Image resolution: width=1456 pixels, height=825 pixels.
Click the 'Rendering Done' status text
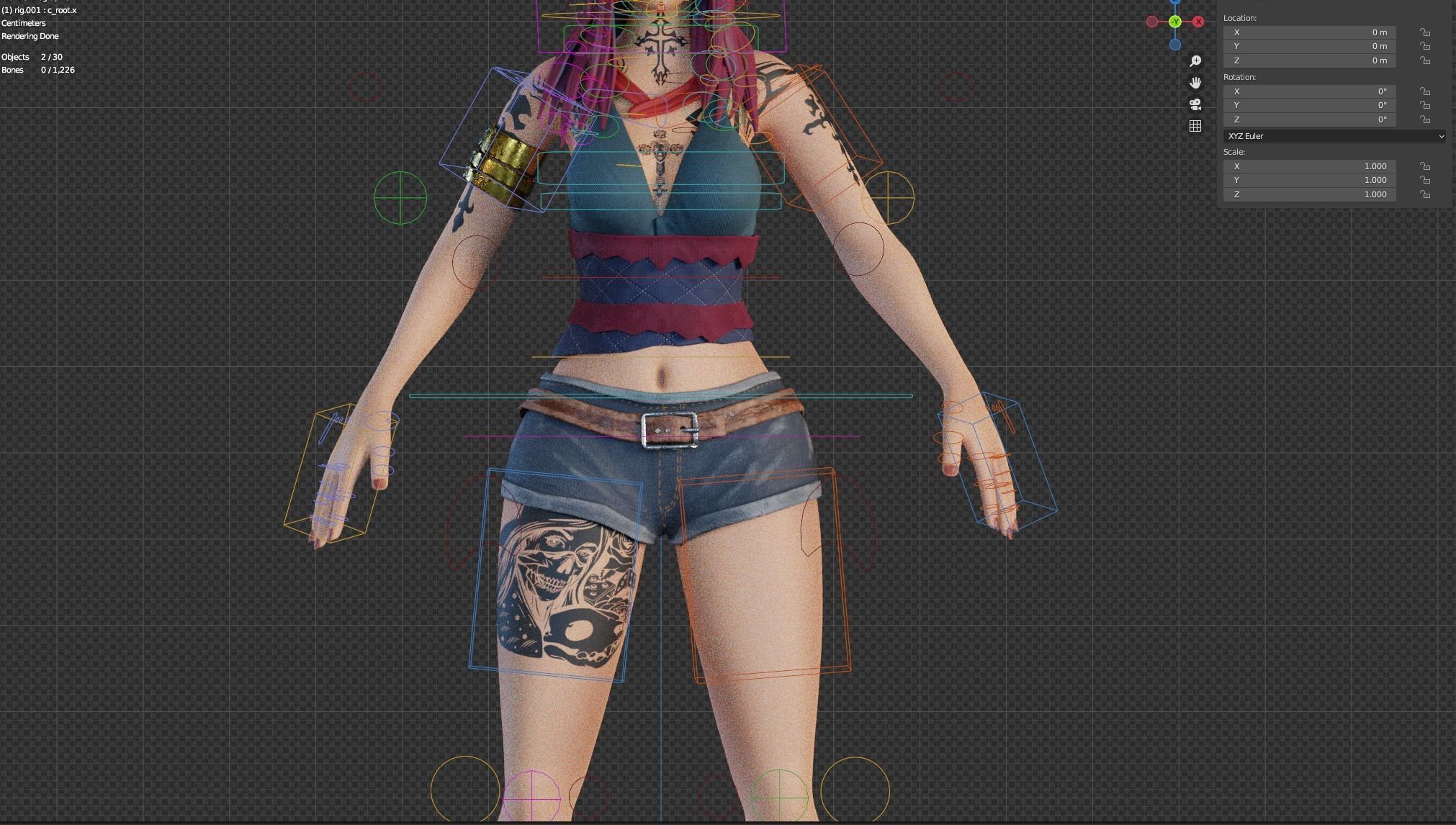(x=30, y=36)
